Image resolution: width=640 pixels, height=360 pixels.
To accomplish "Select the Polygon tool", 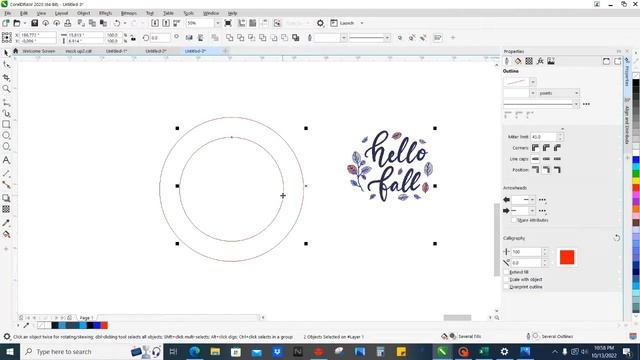I will [6, 147].
